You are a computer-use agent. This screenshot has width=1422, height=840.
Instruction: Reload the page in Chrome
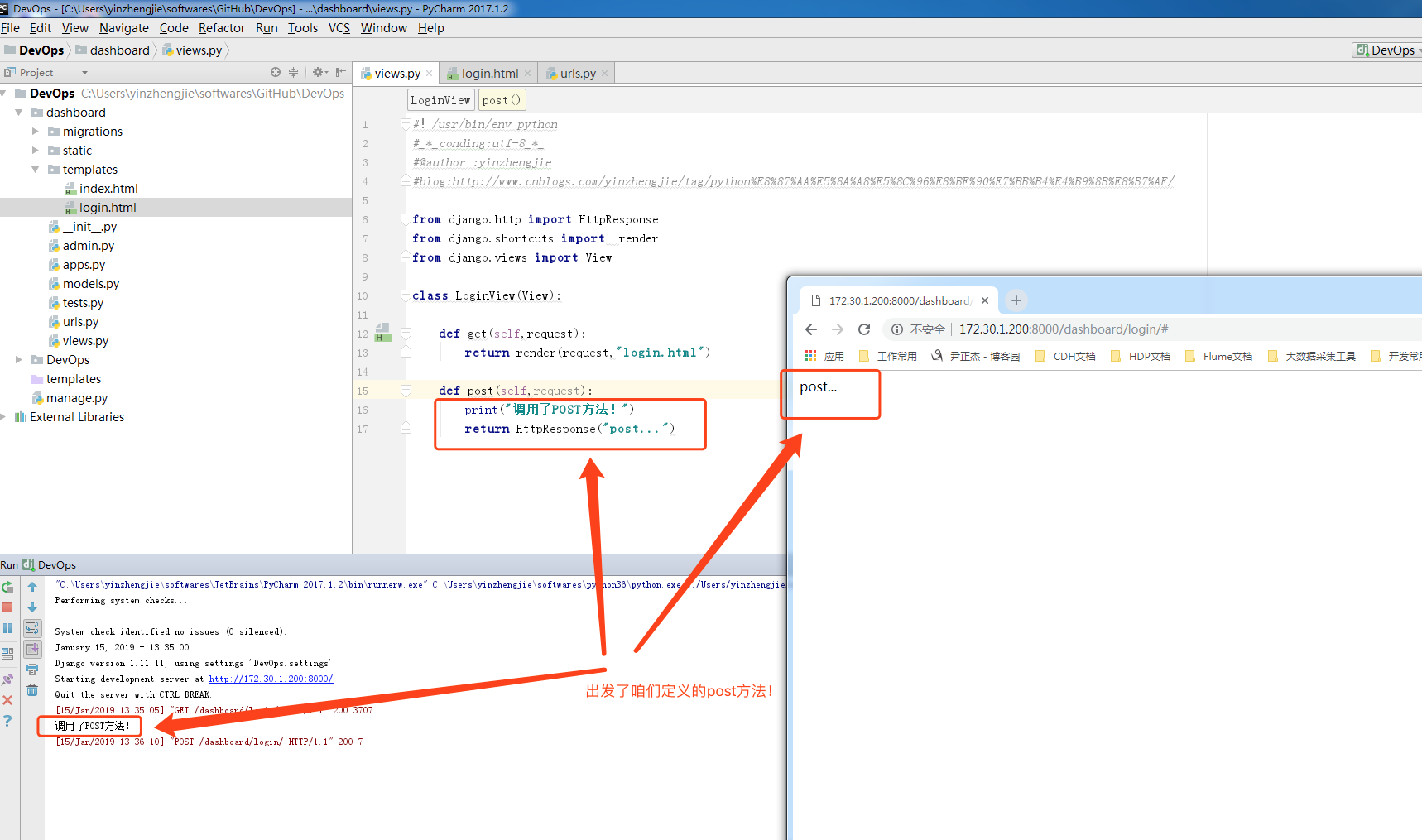(x=864, y=329)
